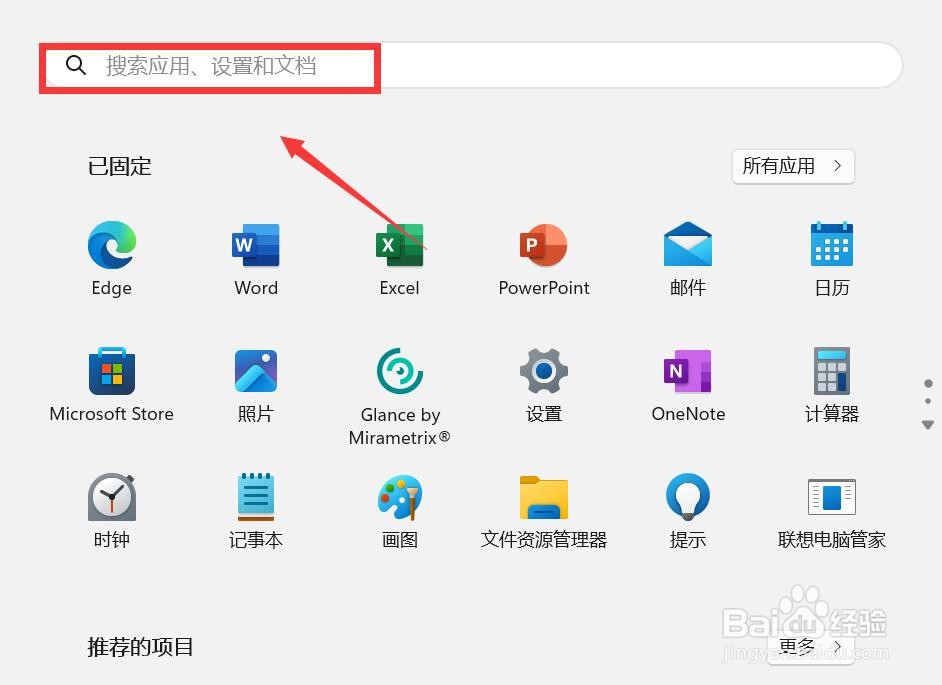The height and width of the screenshot is (685, 942).
Task: Open Excel pinned app
Action: (400, 258)
